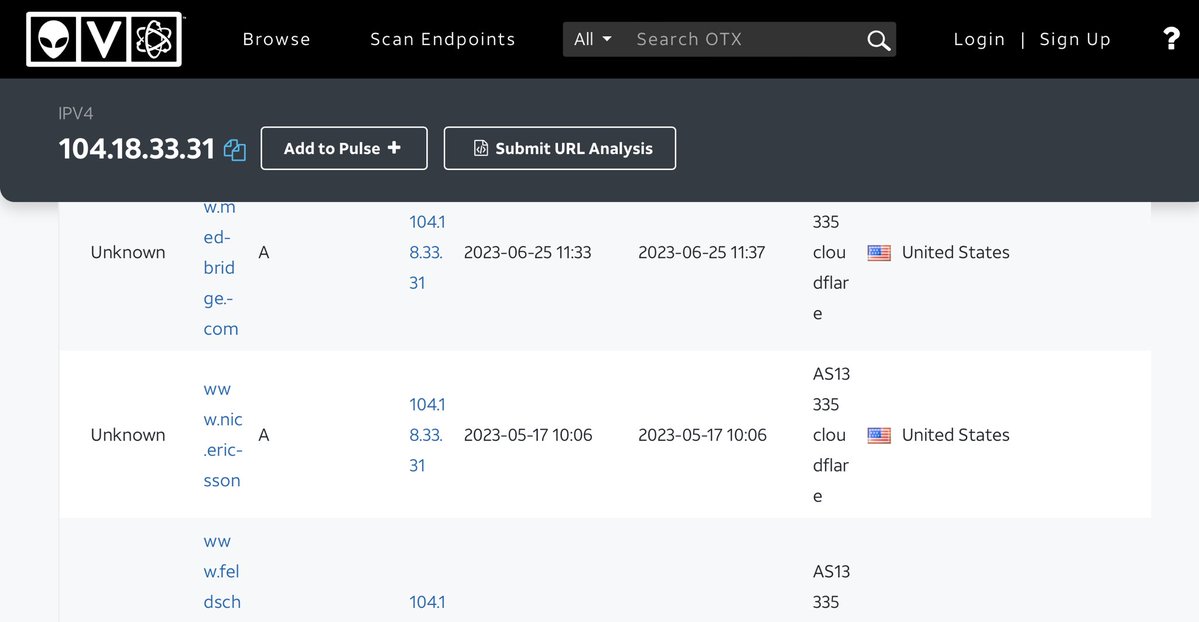Click the search magnifier icon

(x=878, y=40)
